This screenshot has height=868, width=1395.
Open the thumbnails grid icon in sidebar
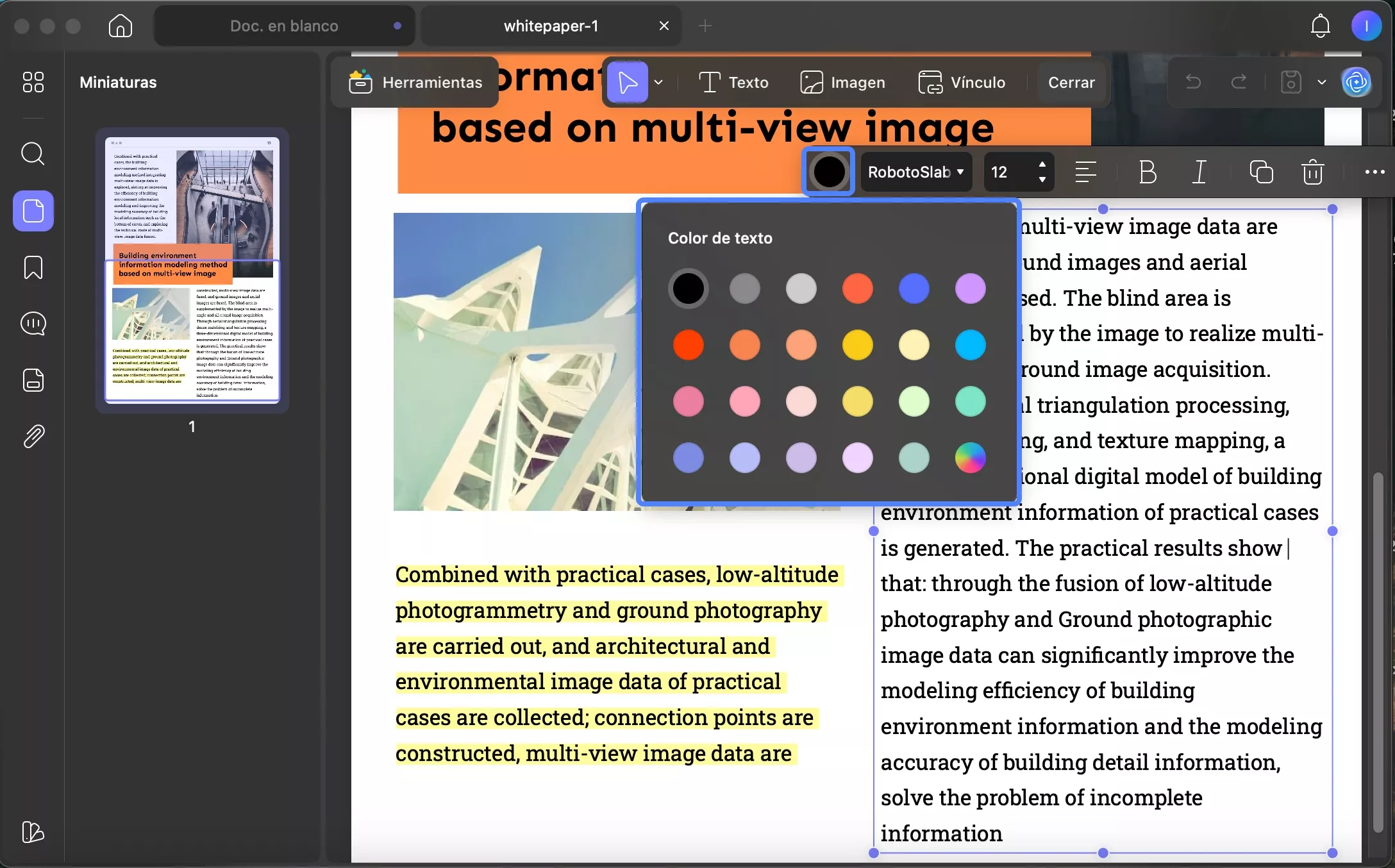tap(33, 82)
